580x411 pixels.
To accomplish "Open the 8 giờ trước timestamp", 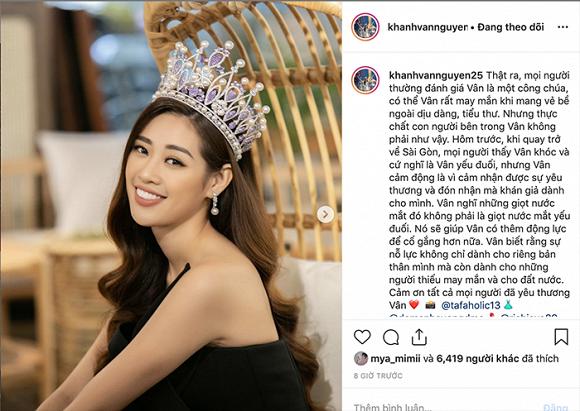I will click(x=378, y=376).
